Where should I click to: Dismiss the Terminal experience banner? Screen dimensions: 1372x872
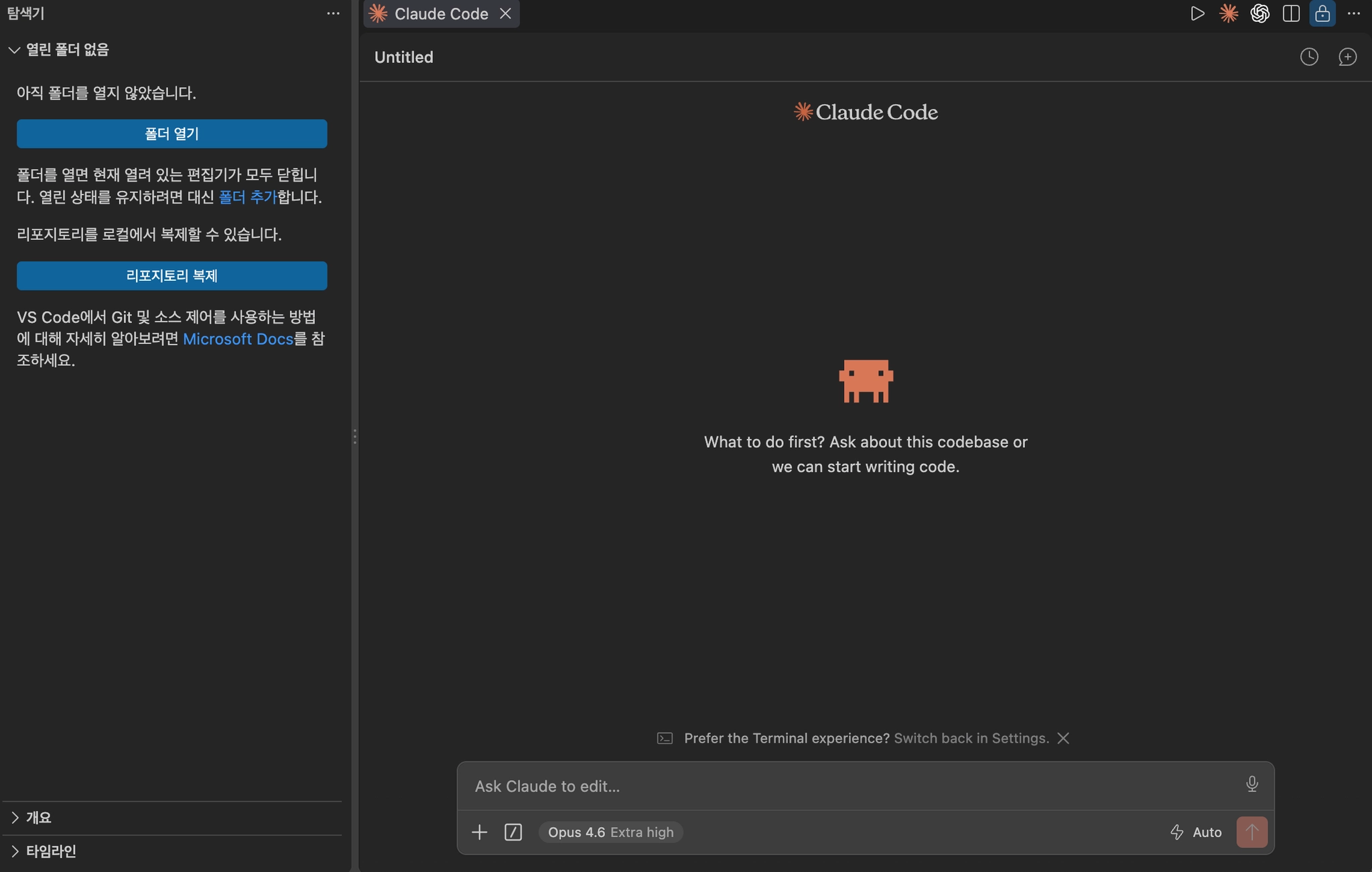(1063, 738)
